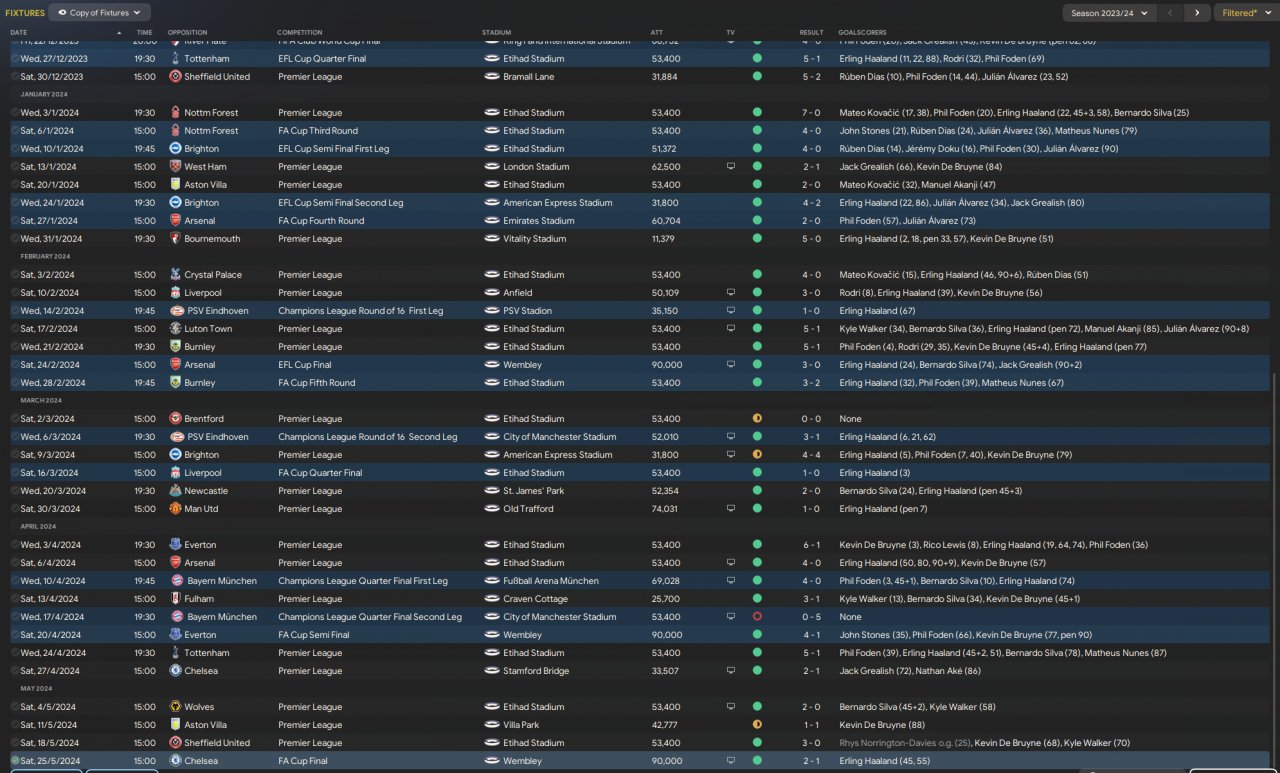This screenshot has height=773, width=1280.
Task: Click stadium icon beside Villa Park
Action: [492, 725]
